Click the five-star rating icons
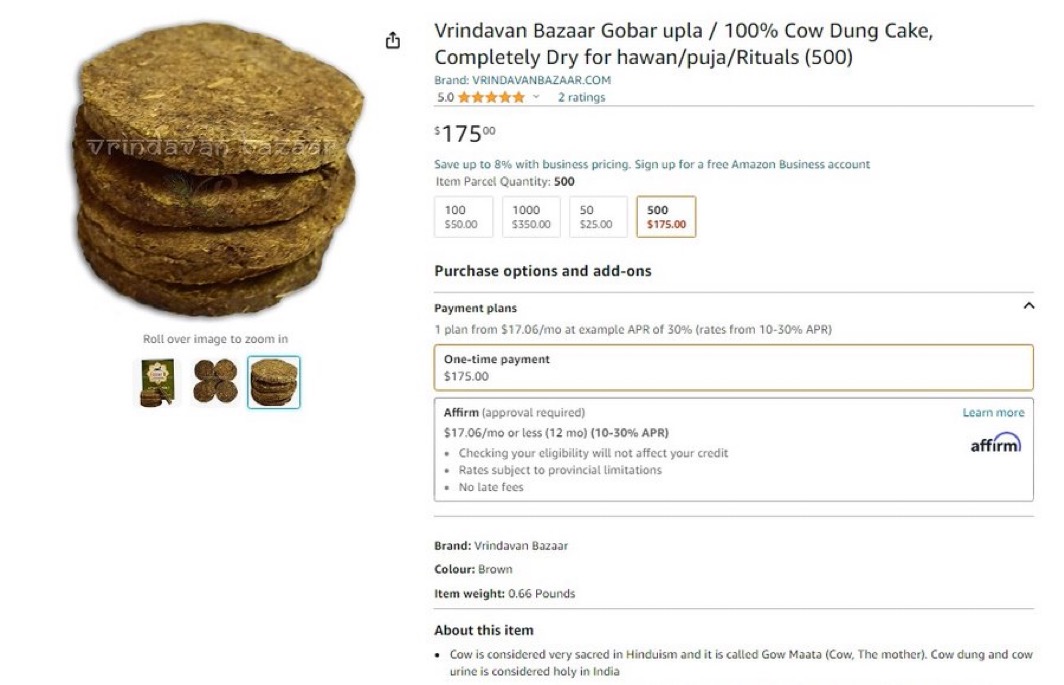This screenshot has height=685, width=1064. coord(491,97)
